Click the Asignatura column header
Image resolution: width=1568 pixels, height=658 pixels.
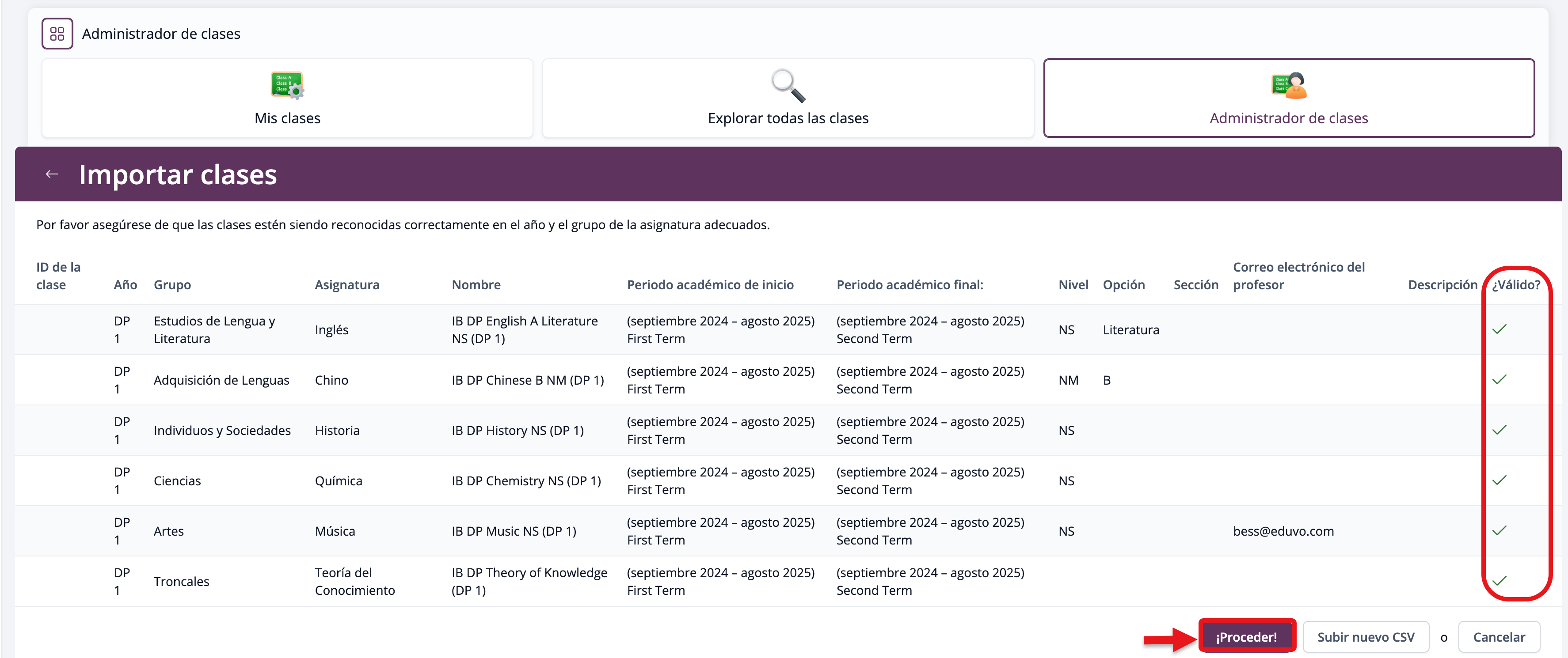346,284
